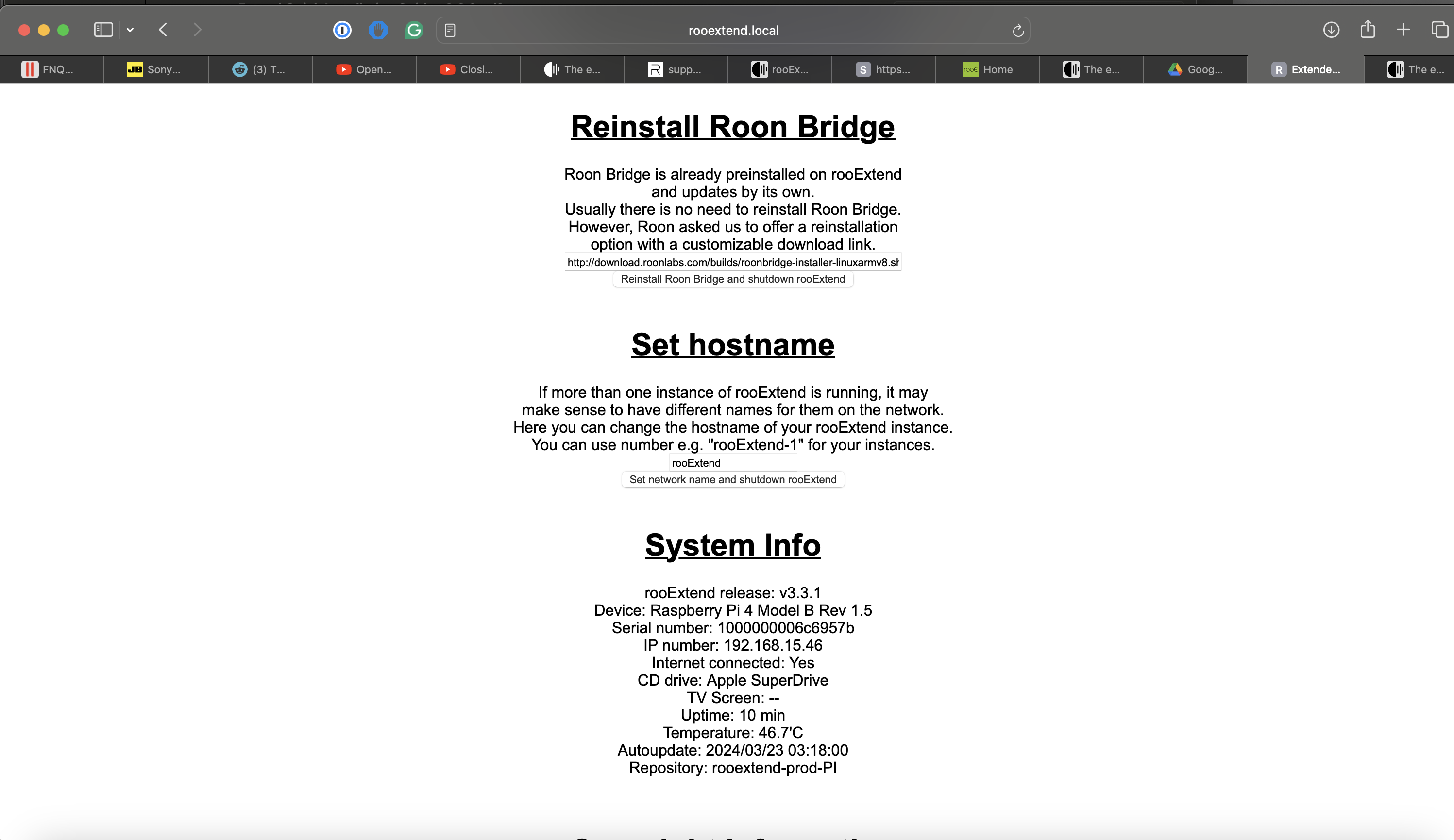Focus the Roon Bridge download link field

pos(732,263)
